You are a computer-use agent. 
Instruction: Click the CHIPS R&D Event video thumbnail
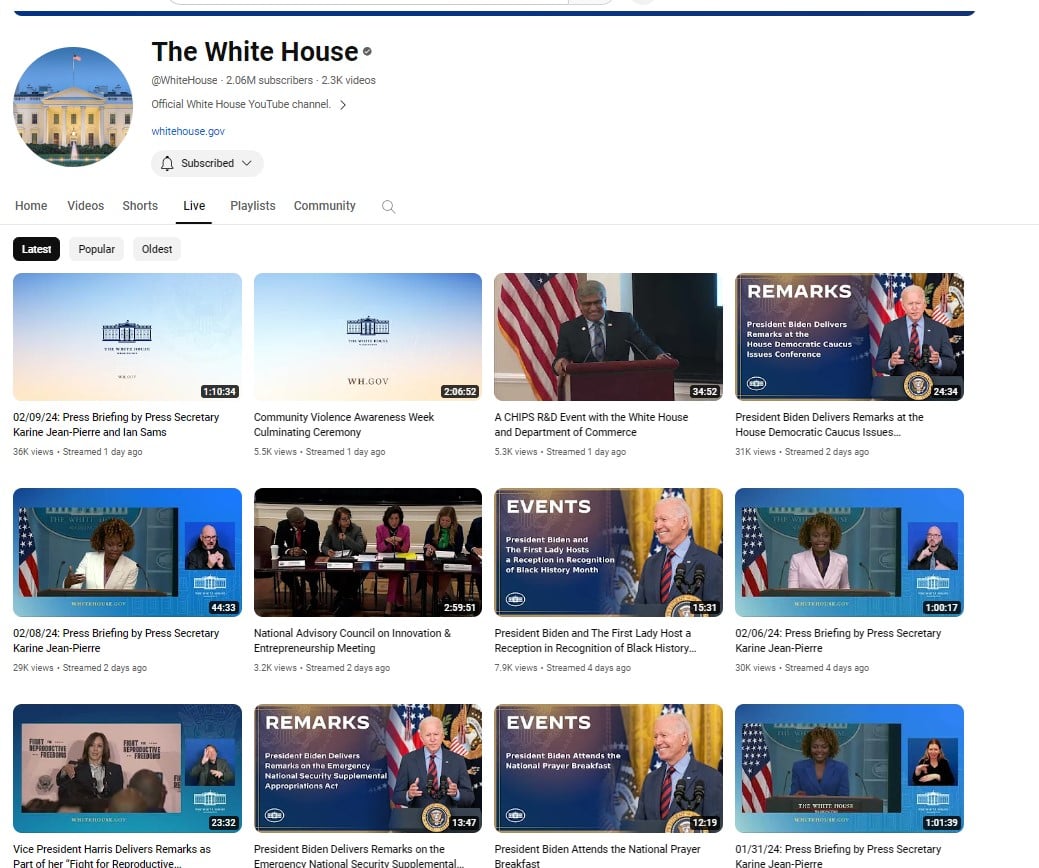click(608, 337)
